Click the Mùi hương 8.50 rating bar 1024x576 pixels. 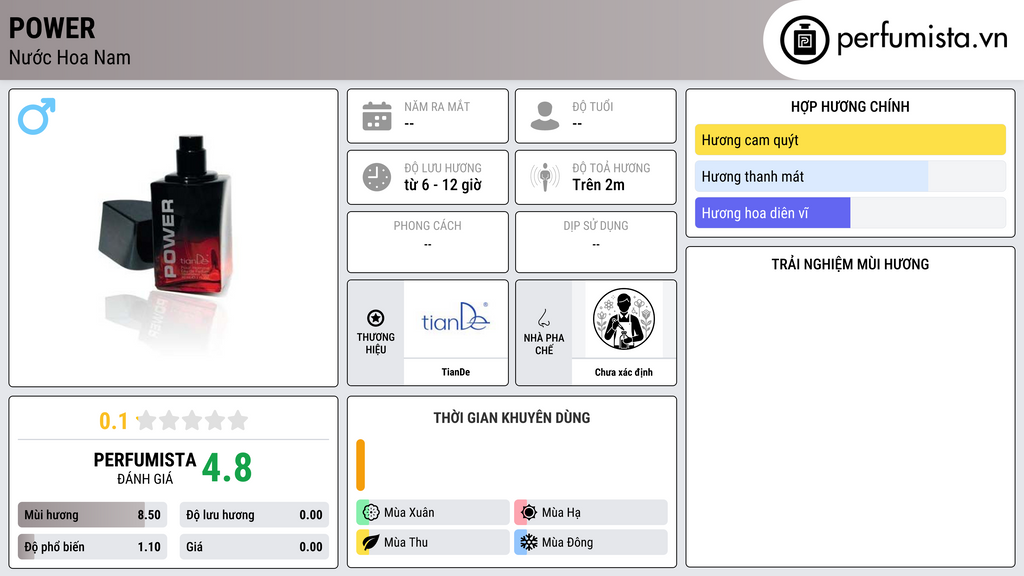point(92,515)
